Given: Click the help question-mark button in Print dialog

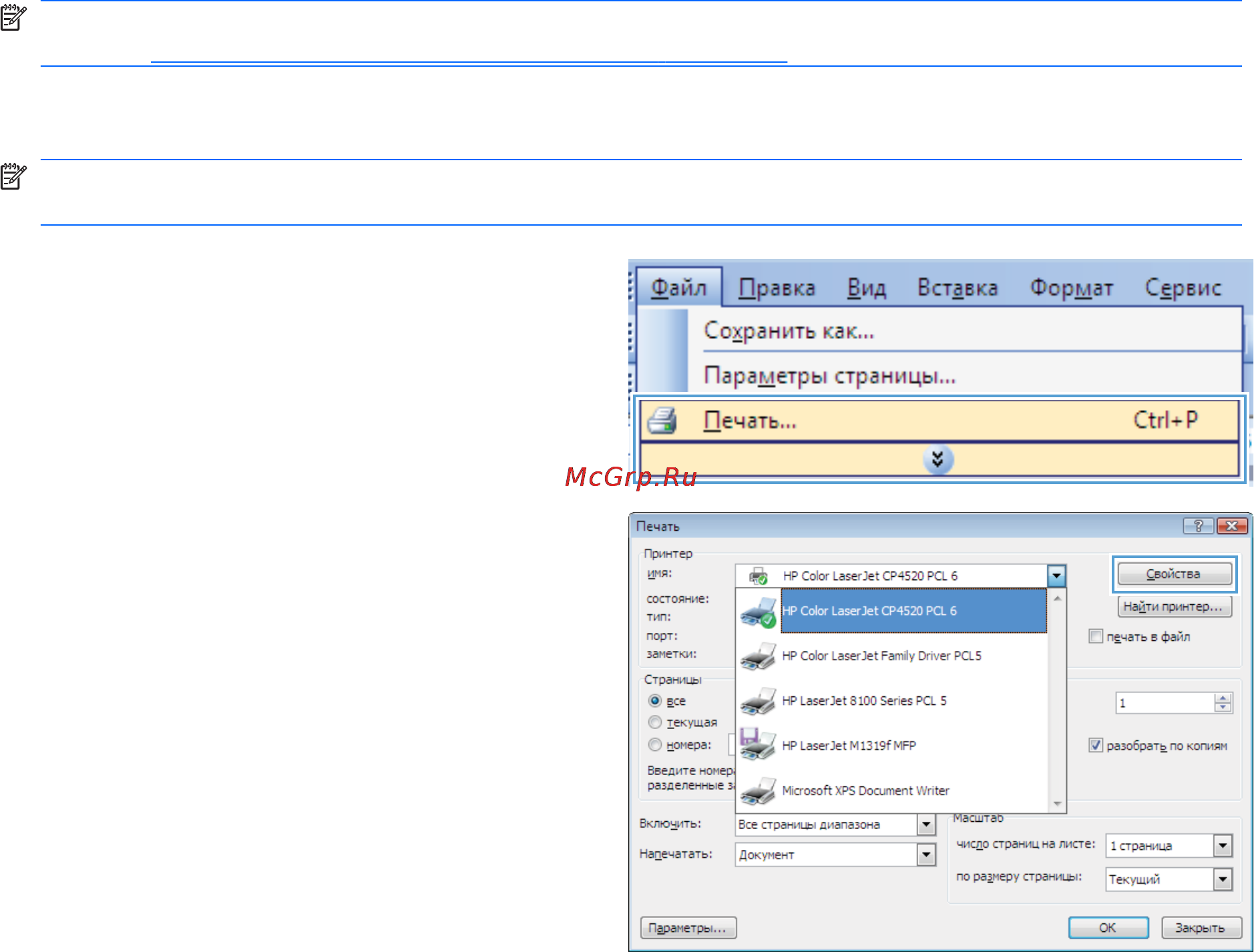Looking at the screenshot, I should (x=1199, y=526).
